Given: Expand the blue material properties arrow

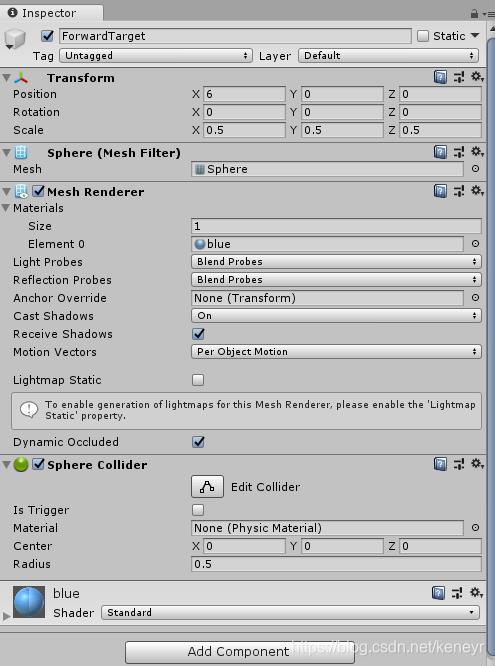Looking at the screenshot, I should pos(6,615).
